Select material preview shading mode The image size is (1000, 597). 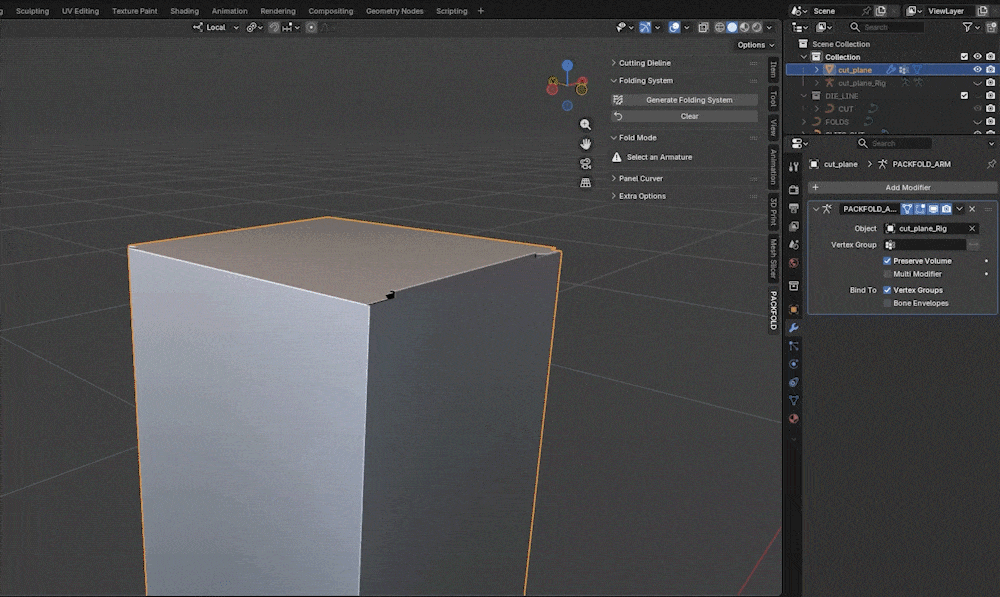(x=744, y=27)
